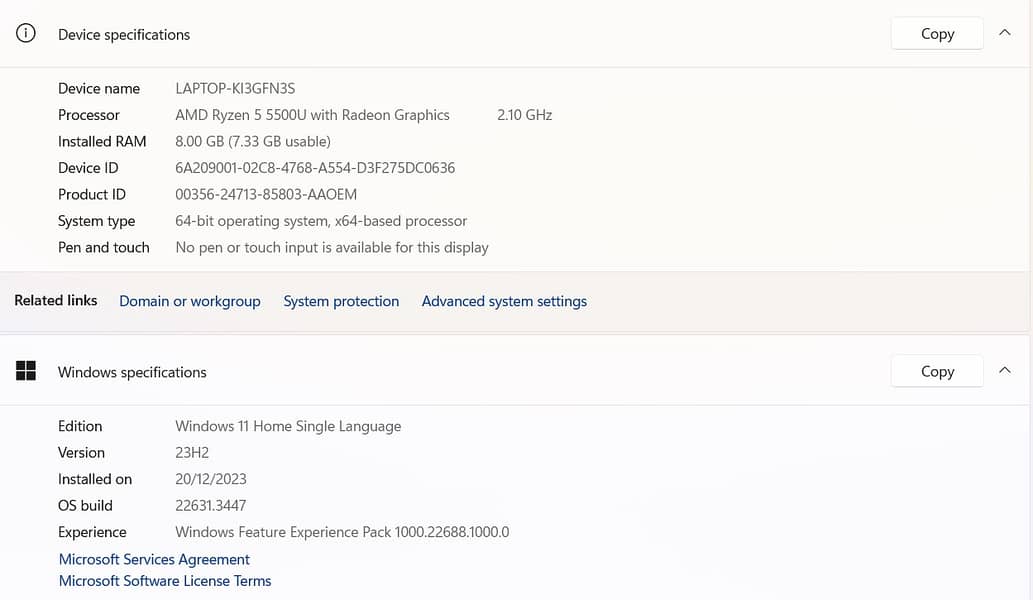Open Advanced system settings
The width and height of the screenshot is (1033, 600).
pos(504,301)
